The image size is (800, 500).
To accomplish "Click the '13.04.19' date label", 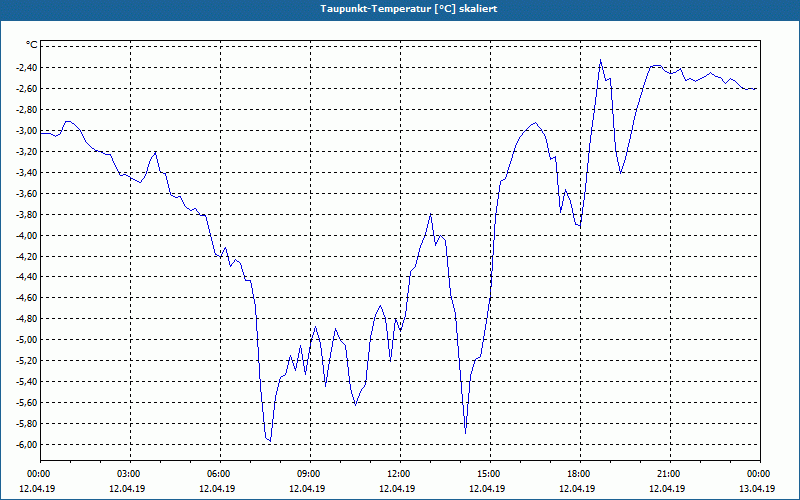I will click(x=757, y=488).
